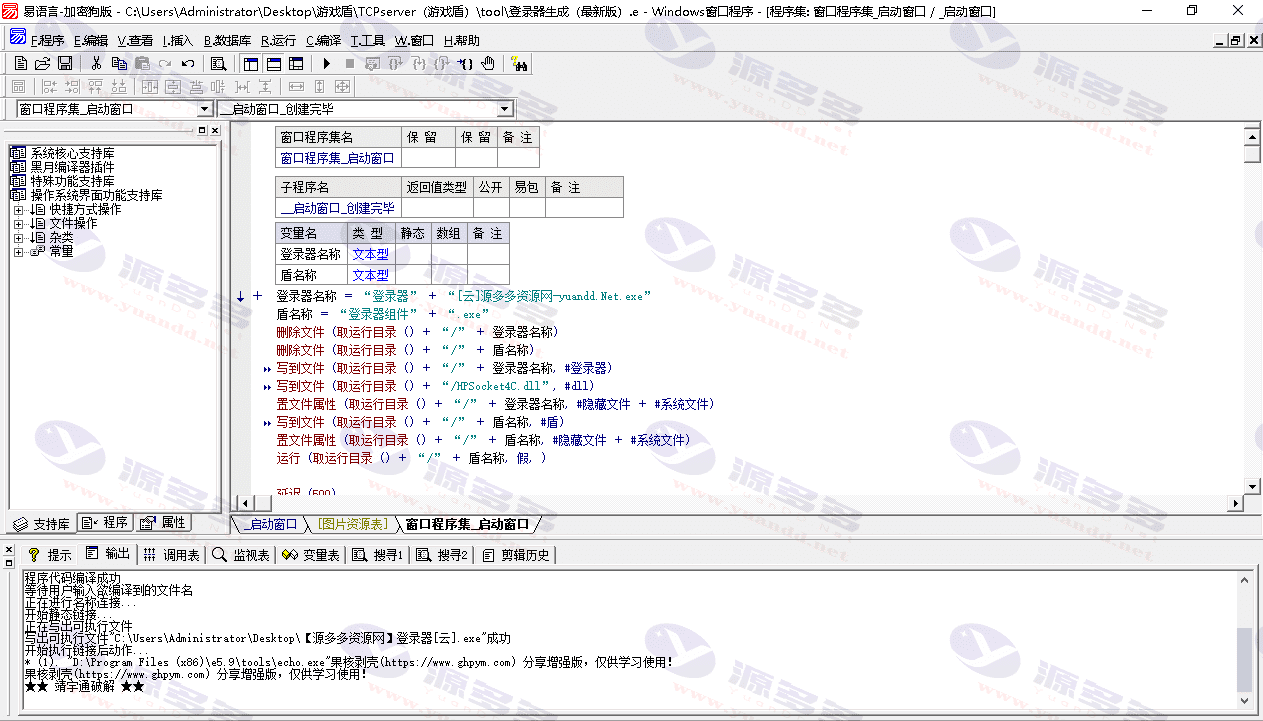This screenshot has height=721, width=1263.
Task: Open the F.程序 menu
Action: point(47,41)
